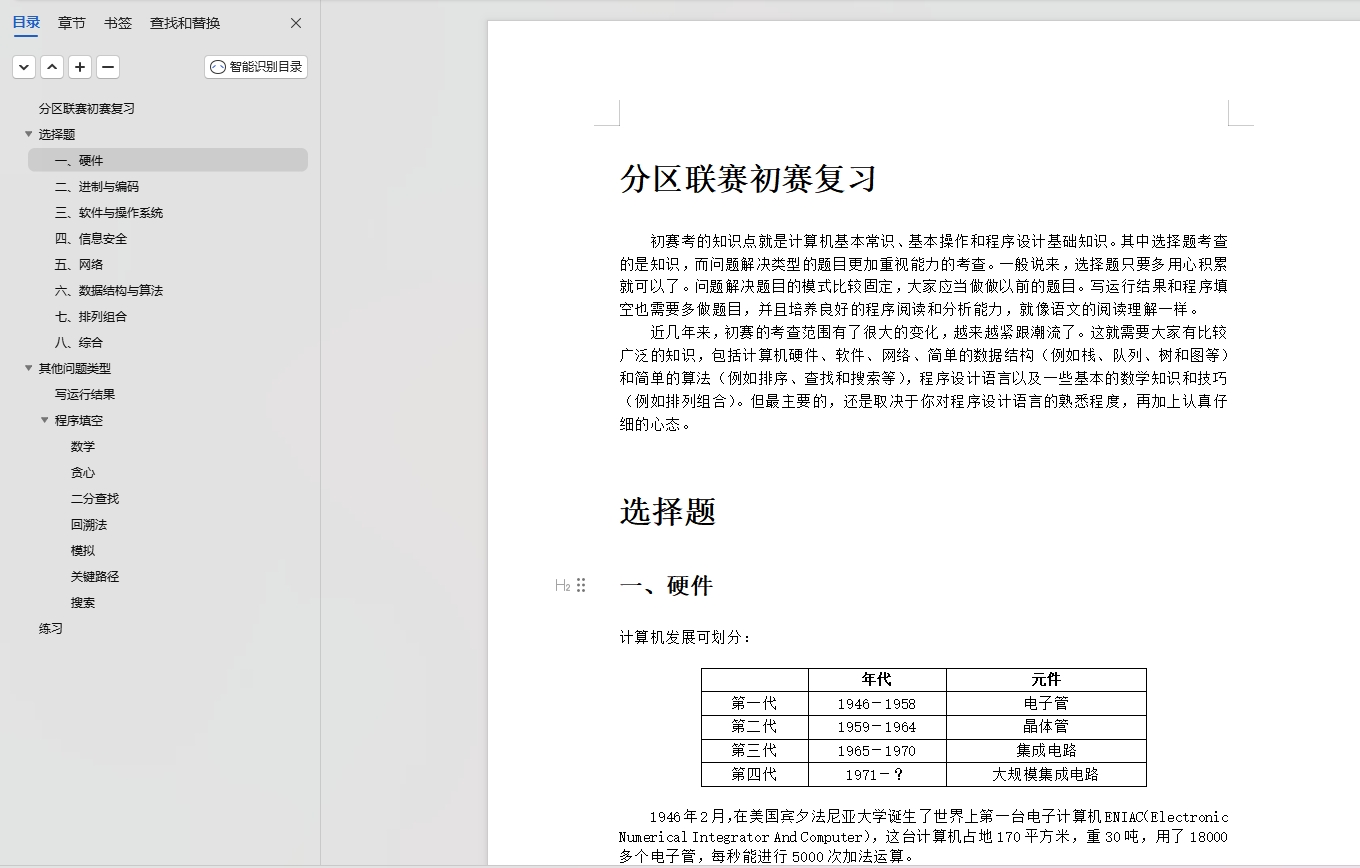
Task: Click the 晶体管 table cell
Action: pyautogui.click(x=1046, y=727)
